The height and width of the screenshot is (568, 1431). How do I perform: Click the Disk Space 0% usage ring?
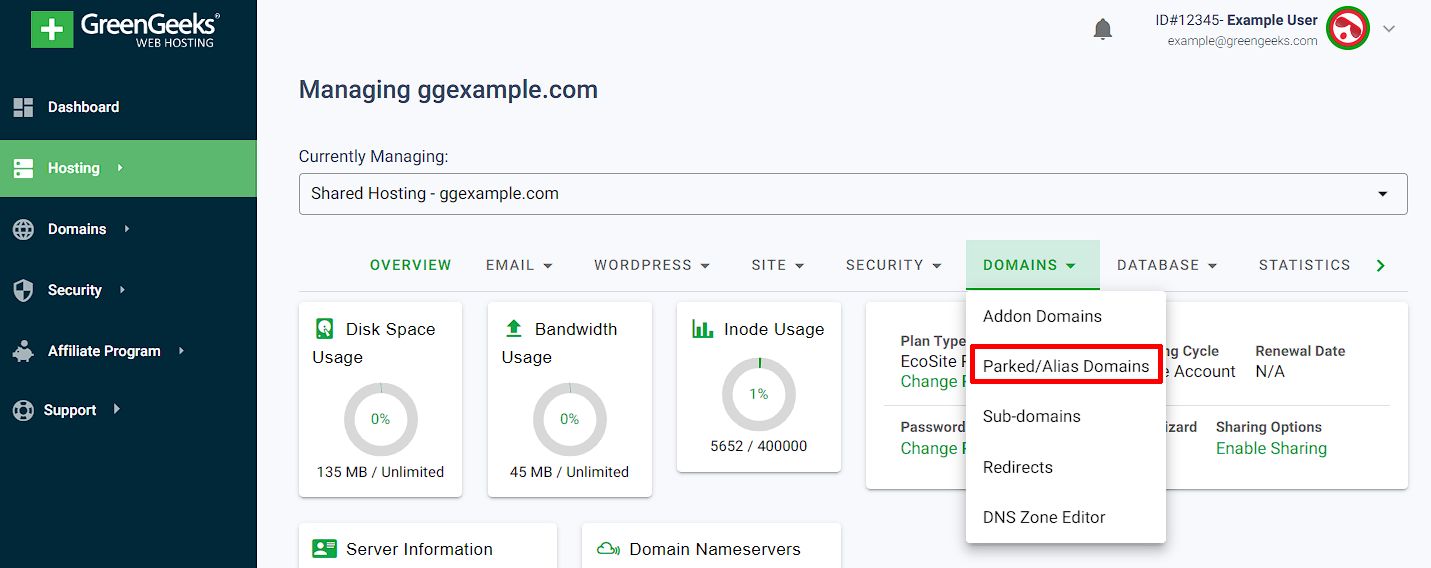[x=381, y=419]
